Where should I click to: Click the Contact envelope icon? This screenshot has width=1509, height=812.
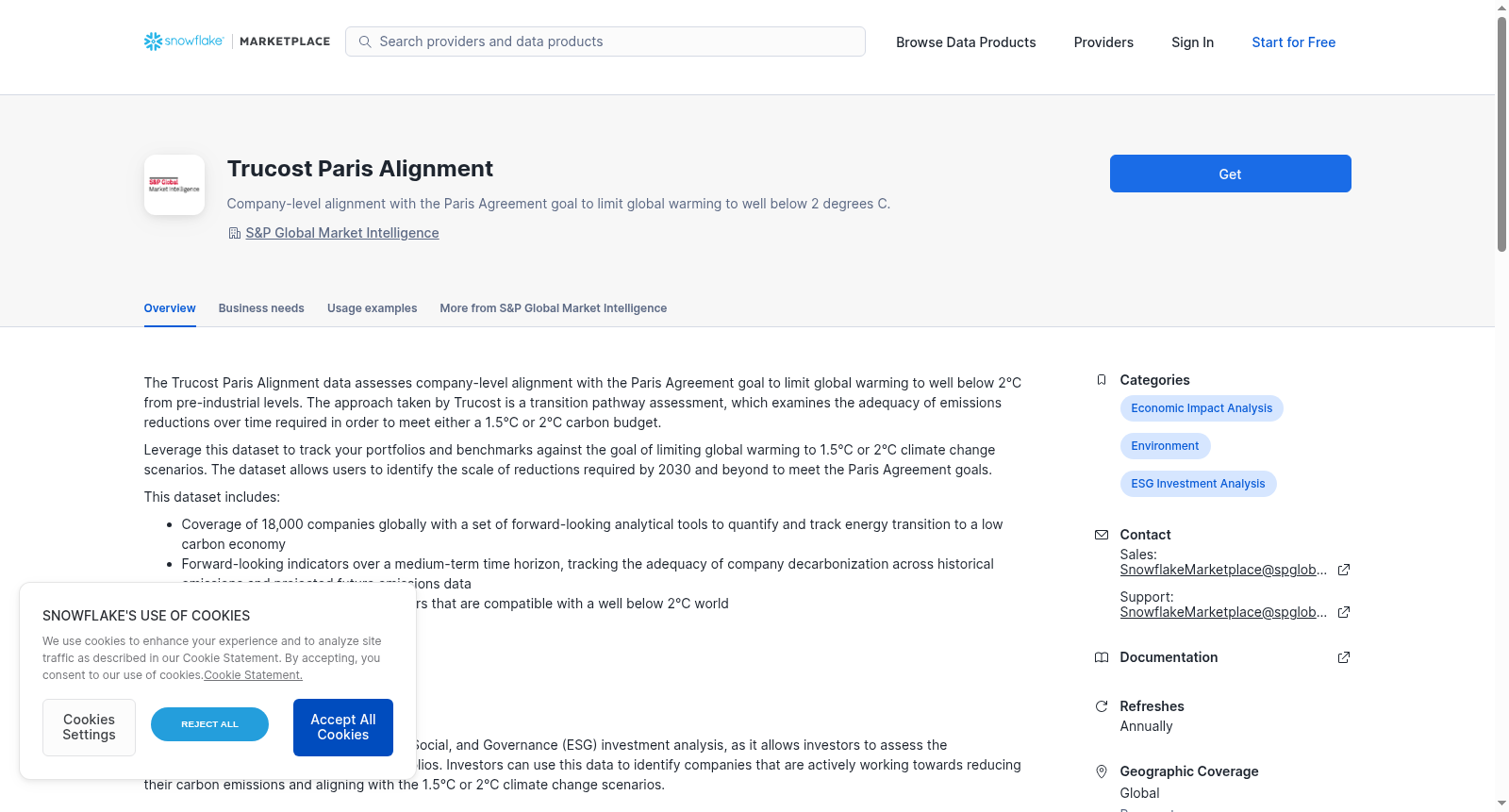point(1102,535)
